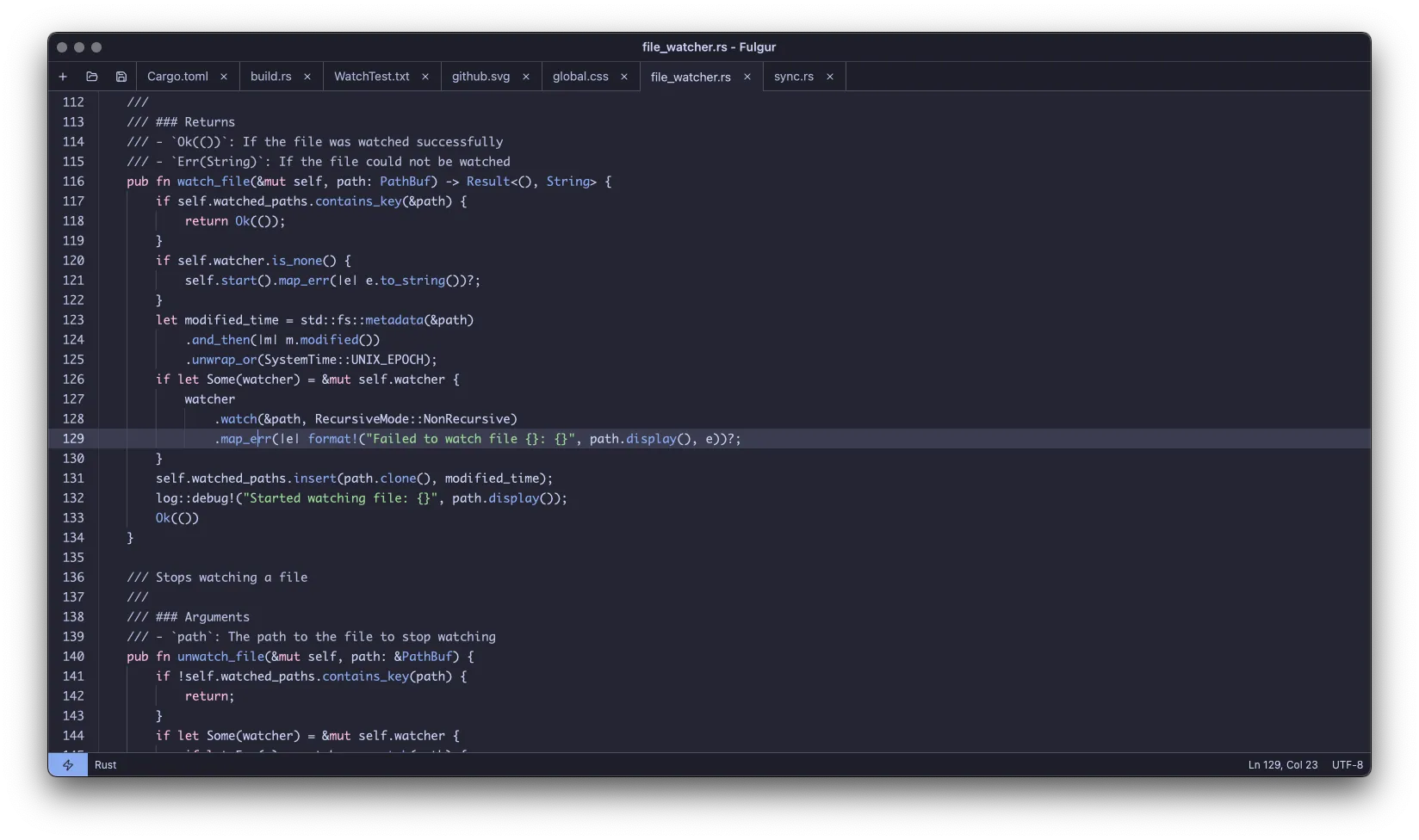
Task: Close the WatchTest.txt tab
Action: [425, 77]
